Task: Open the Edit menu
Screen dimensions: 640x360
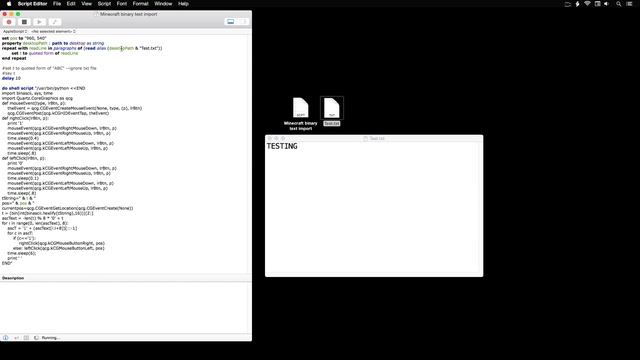Action: click(x=71, y=4)
